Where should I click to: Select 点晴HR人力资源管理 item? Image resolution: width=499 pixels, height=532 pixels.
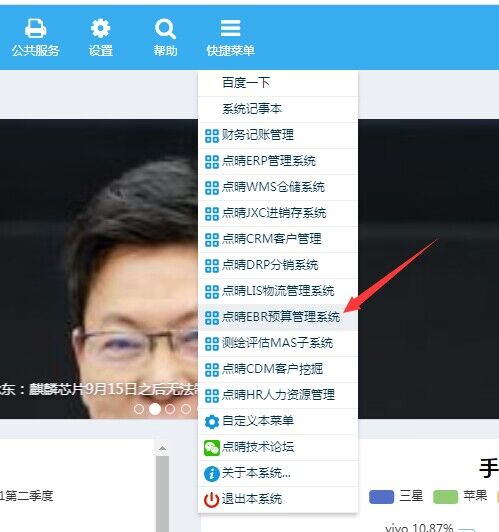tap(278, 395)
